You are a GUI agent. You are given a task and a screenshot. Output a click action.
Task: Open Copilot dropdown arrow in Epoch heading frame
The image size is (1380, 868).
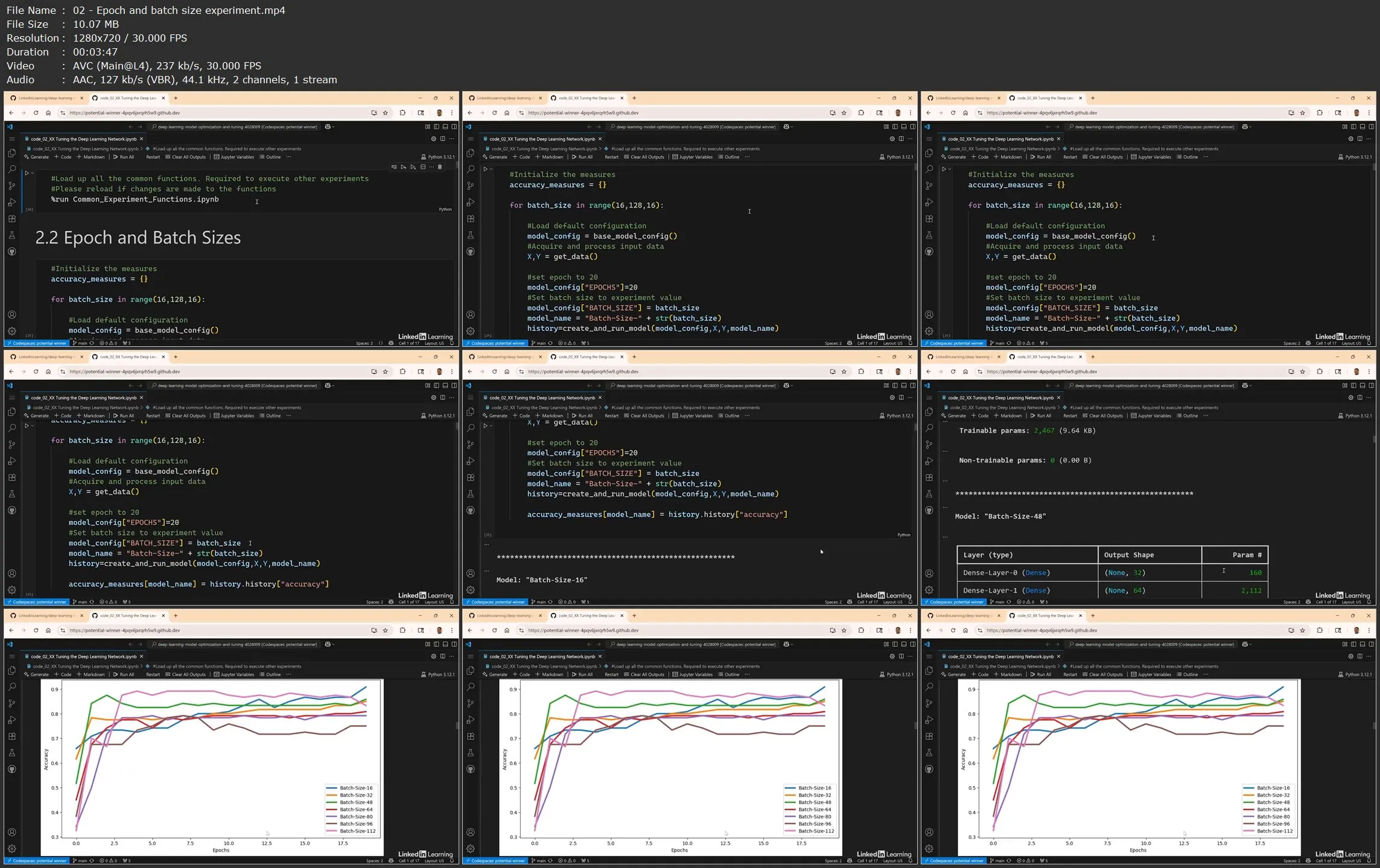pos(333,127)
